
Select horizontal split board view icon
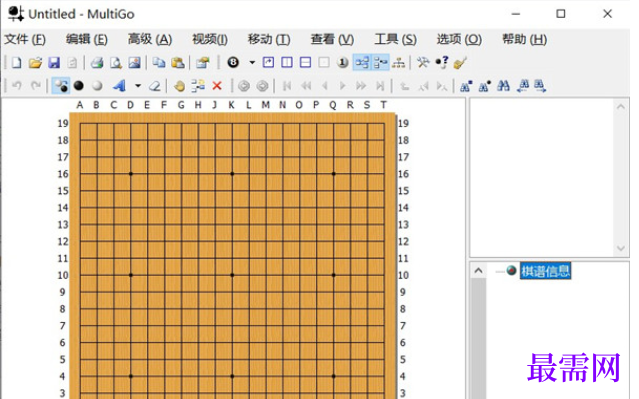305,62
